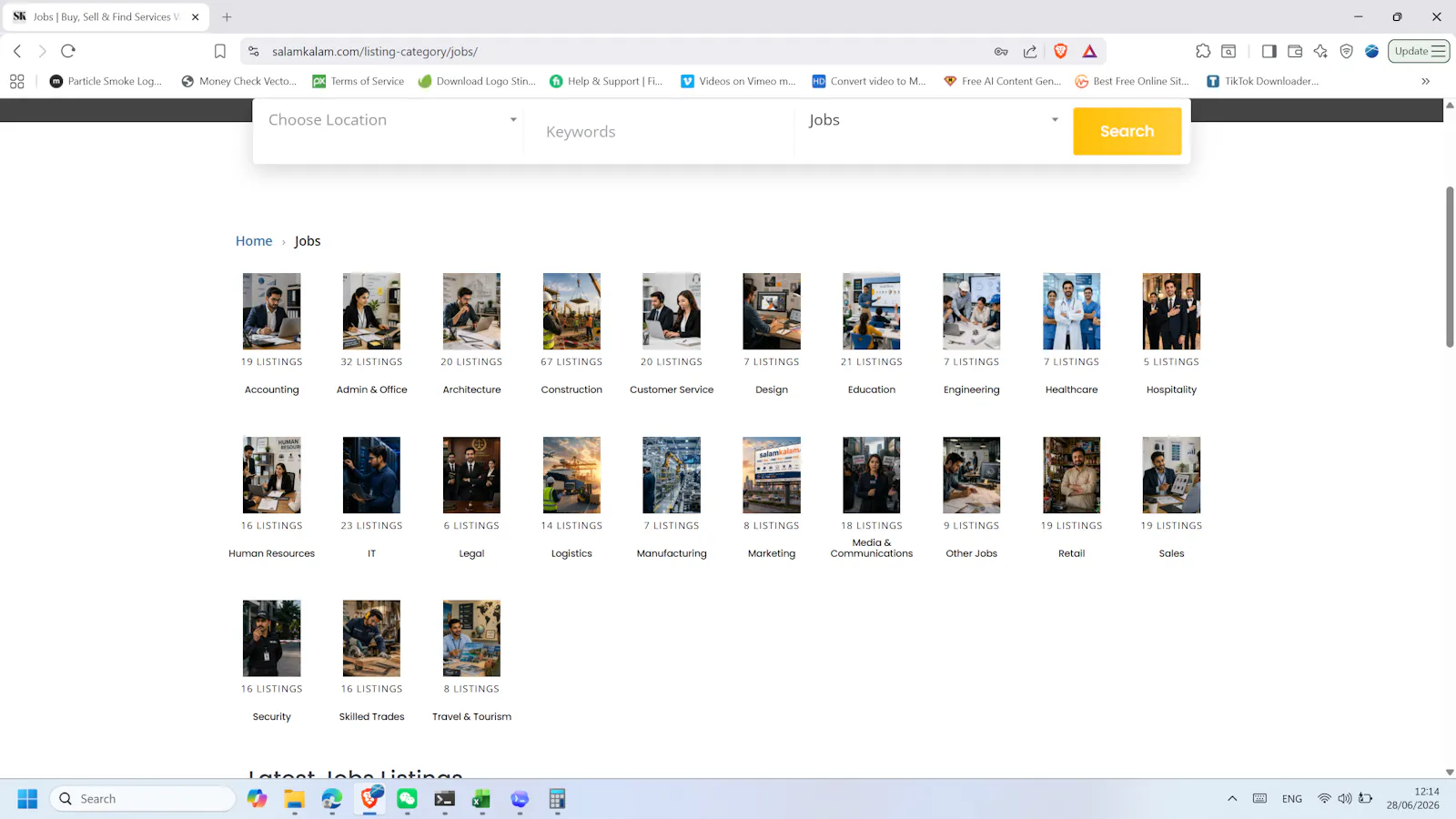This screenshot has height=819, width=1456.
Task: Open the TikTok Downloader bookmark
Action: point(1262,81)
